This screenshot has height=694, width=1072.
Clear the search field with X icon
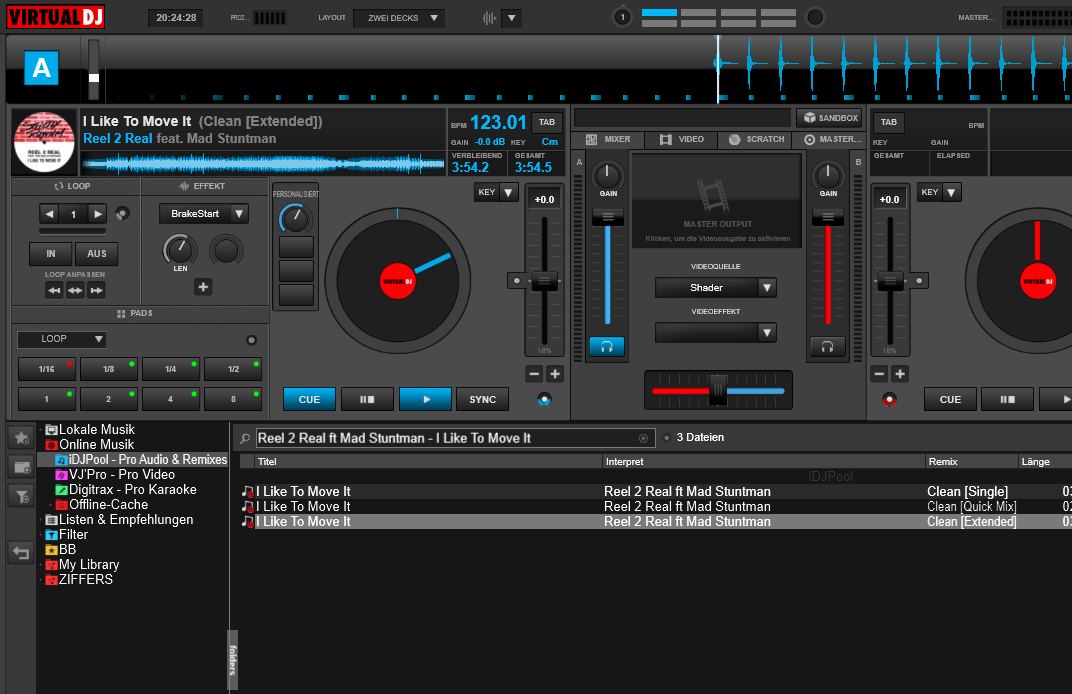(x=643, y=438)
